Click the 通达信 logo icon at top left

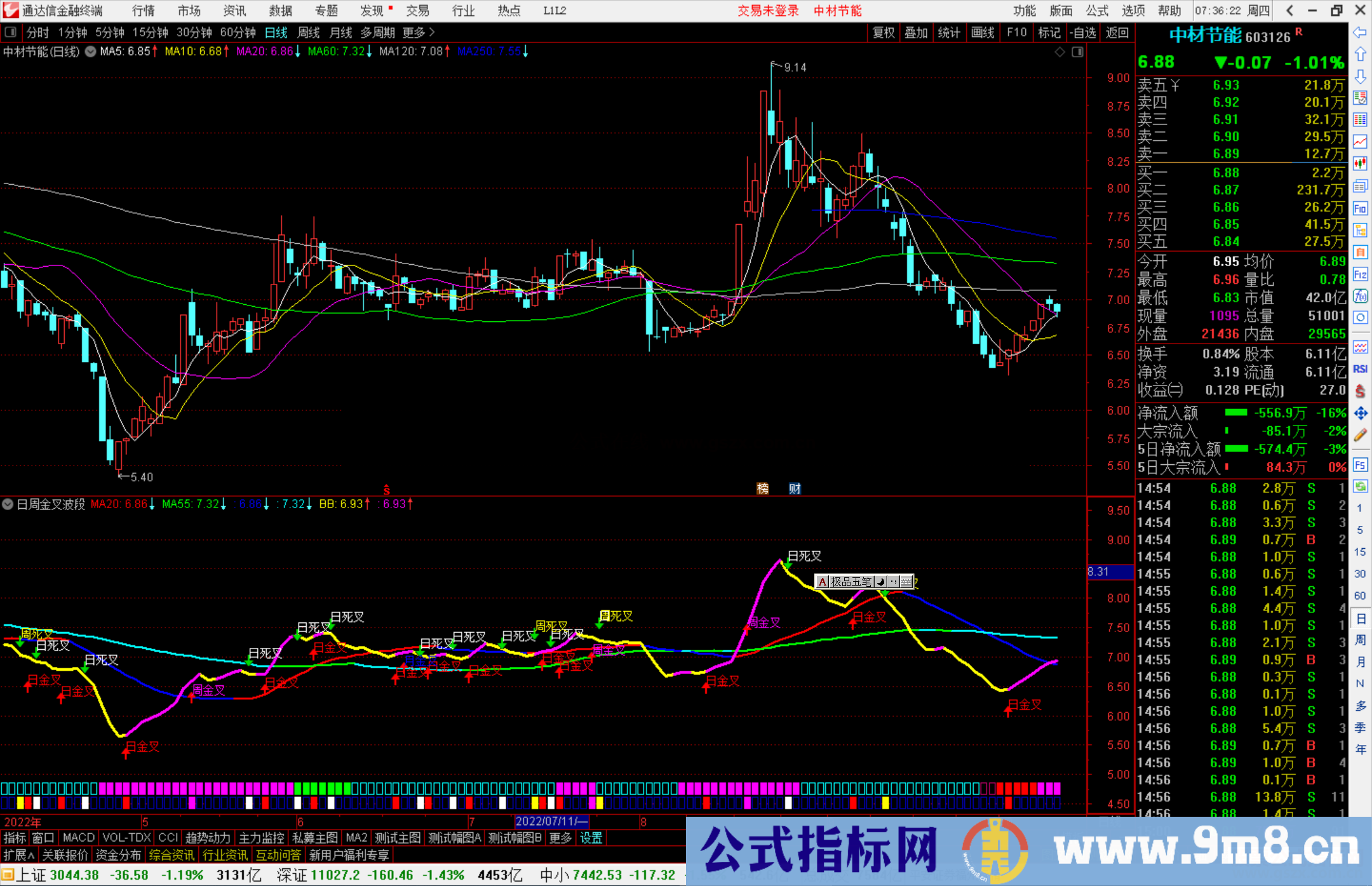[10, 10]
